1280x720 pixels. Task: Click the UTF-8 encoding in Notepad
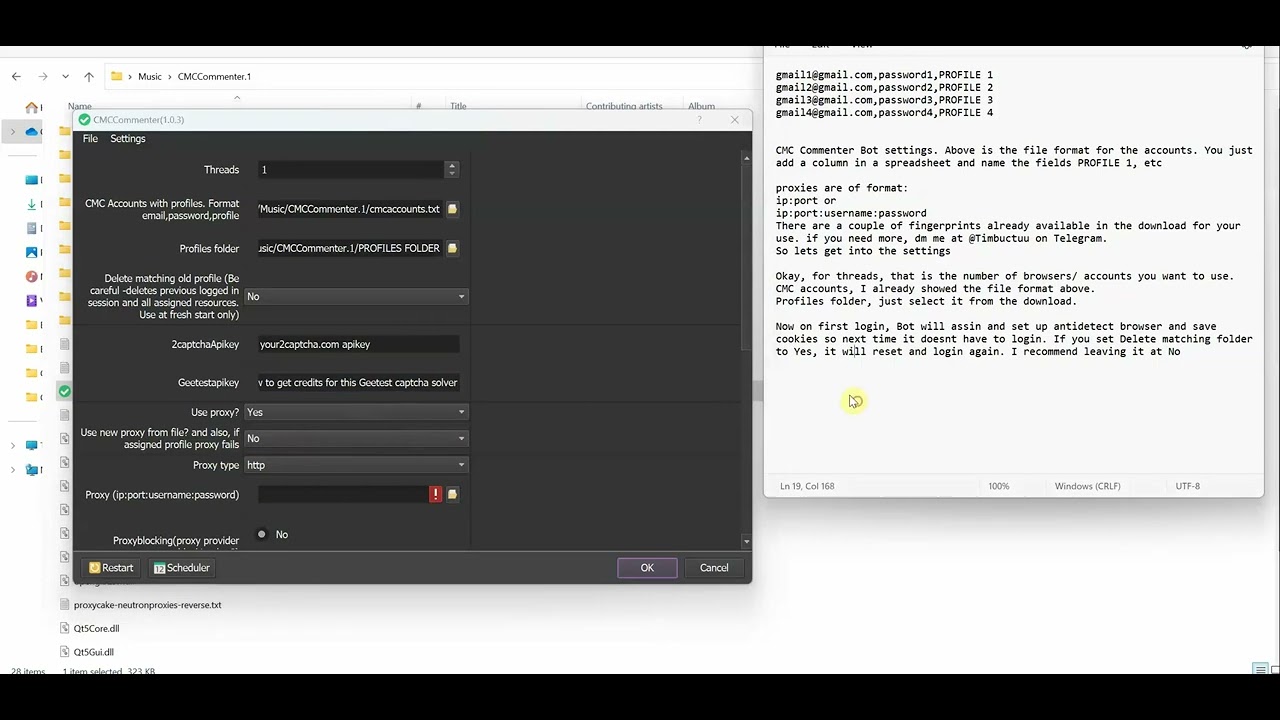pyautogui.click(x=1188, y=486)
